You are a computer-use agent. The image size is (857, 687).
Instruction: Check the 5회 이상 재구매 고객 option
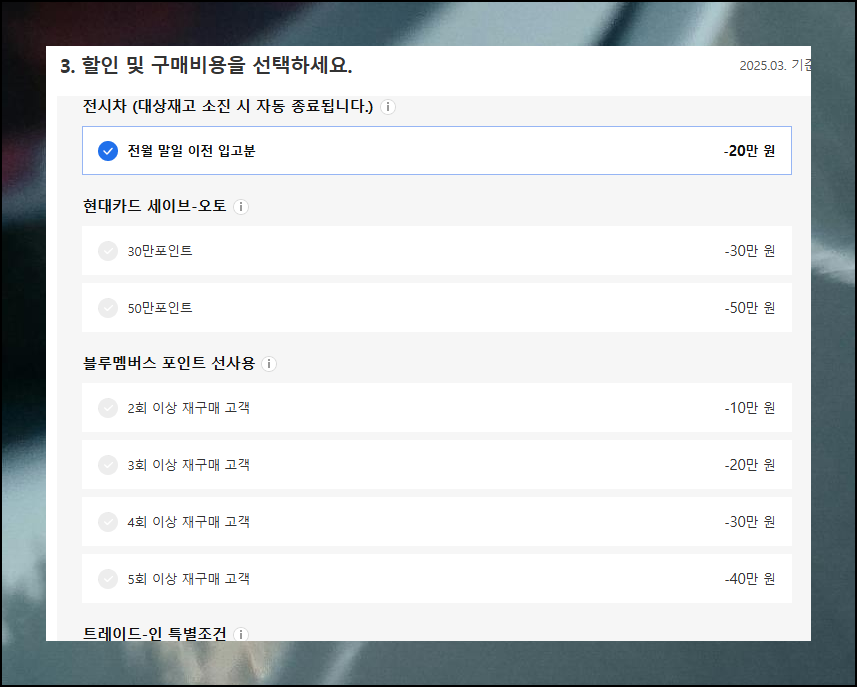[108, 579]
